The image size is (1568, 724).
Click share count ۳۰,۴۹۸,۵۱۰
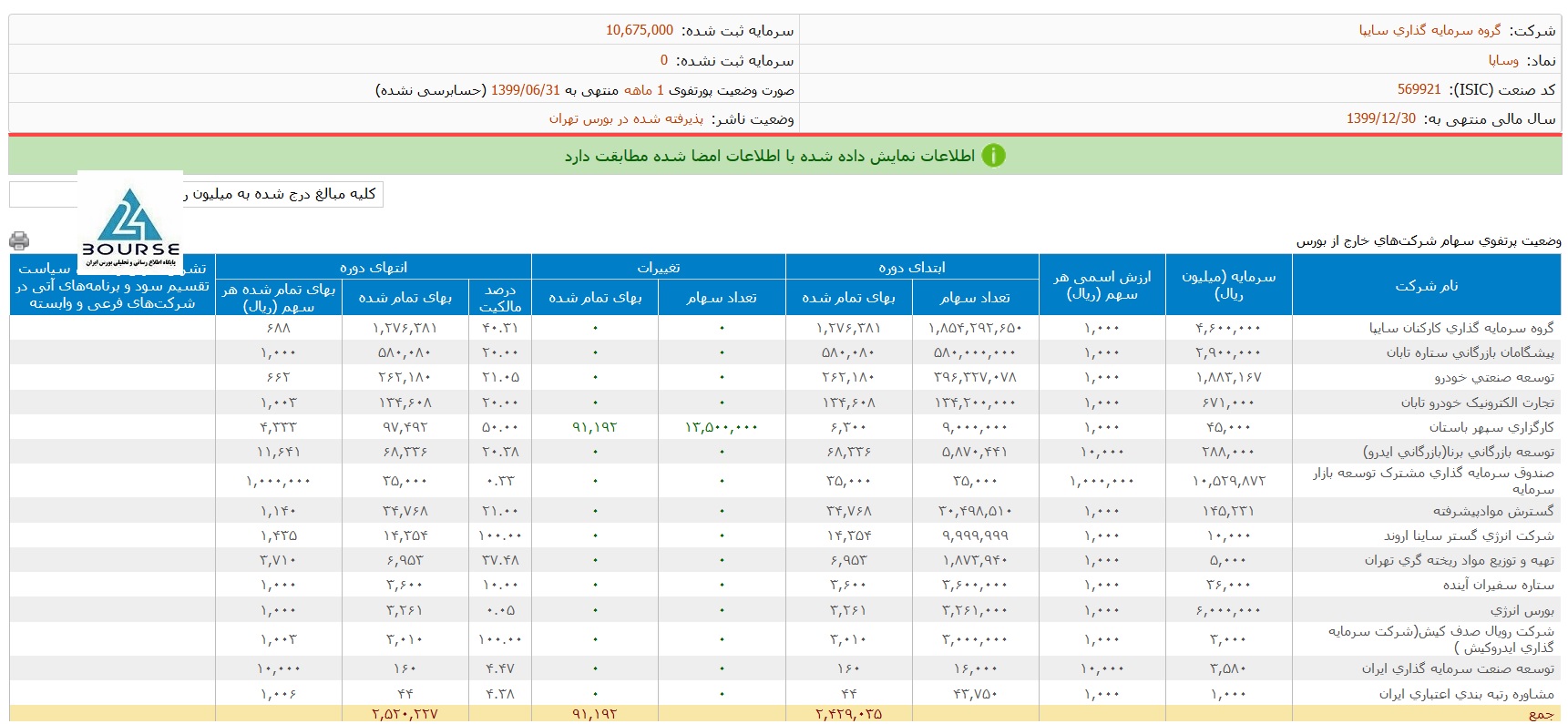(x=975, y=511)
